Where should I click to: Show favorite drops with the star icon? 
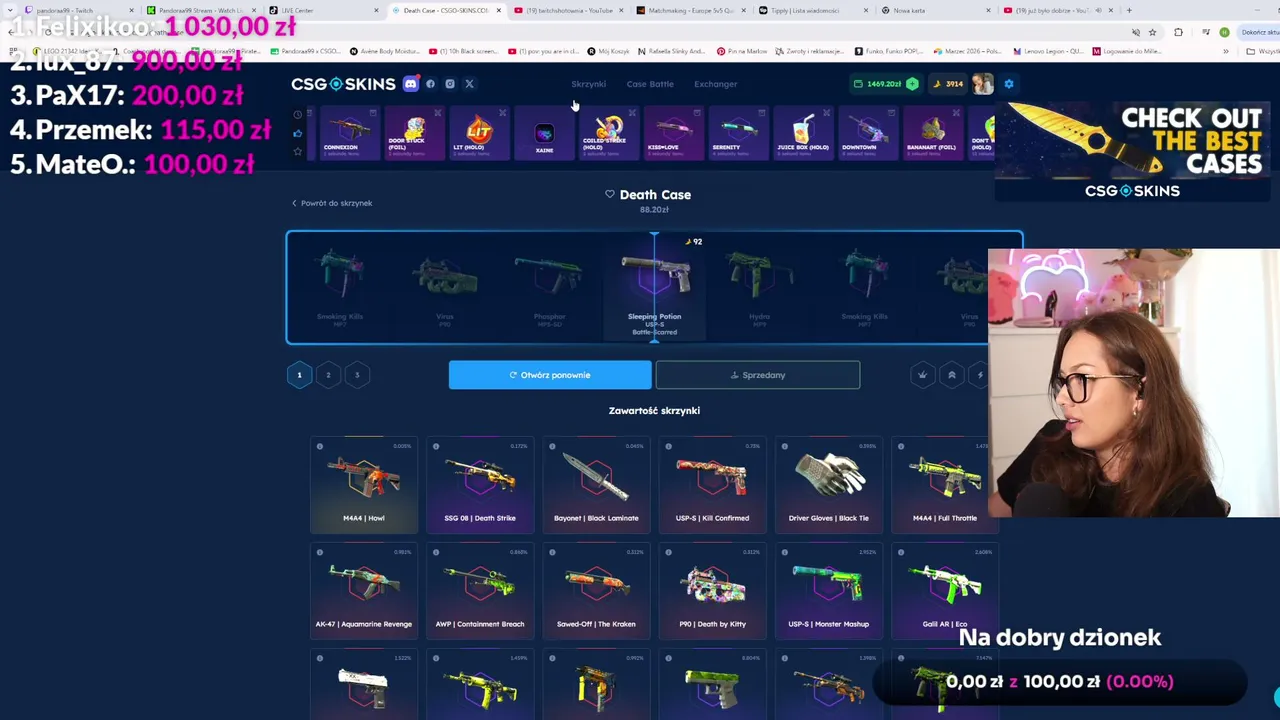coord(297,151)
